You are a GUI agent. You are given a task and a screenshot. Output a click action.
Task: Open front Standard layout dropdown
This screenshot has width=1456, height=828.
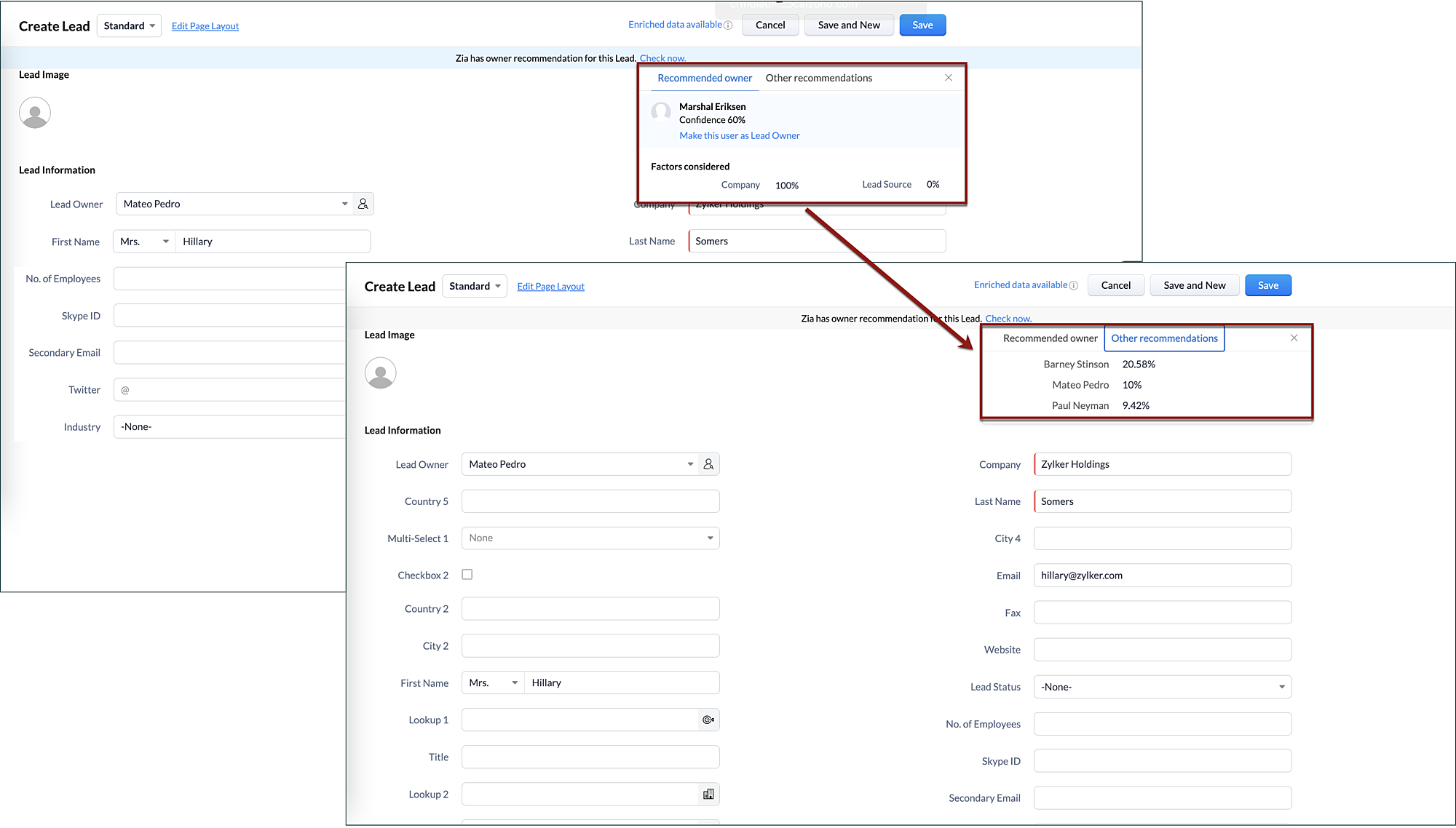(x=475, y=286)
